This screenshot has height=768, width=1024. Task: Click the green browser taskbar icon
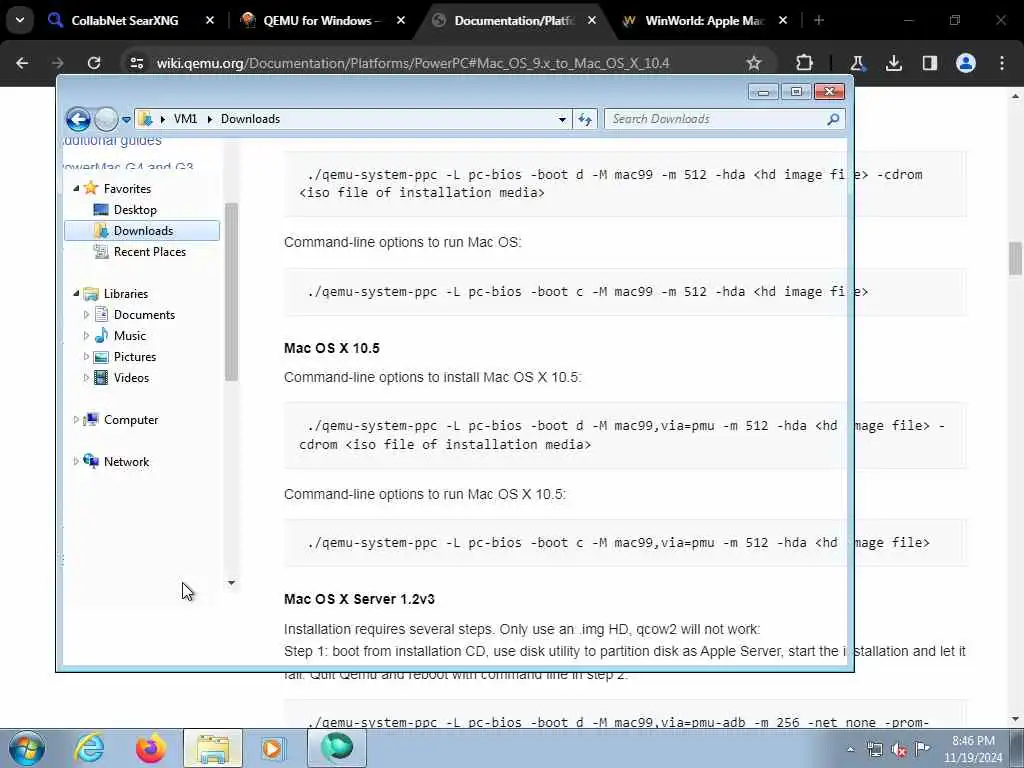pyautogui.click(x=336, y=748)
